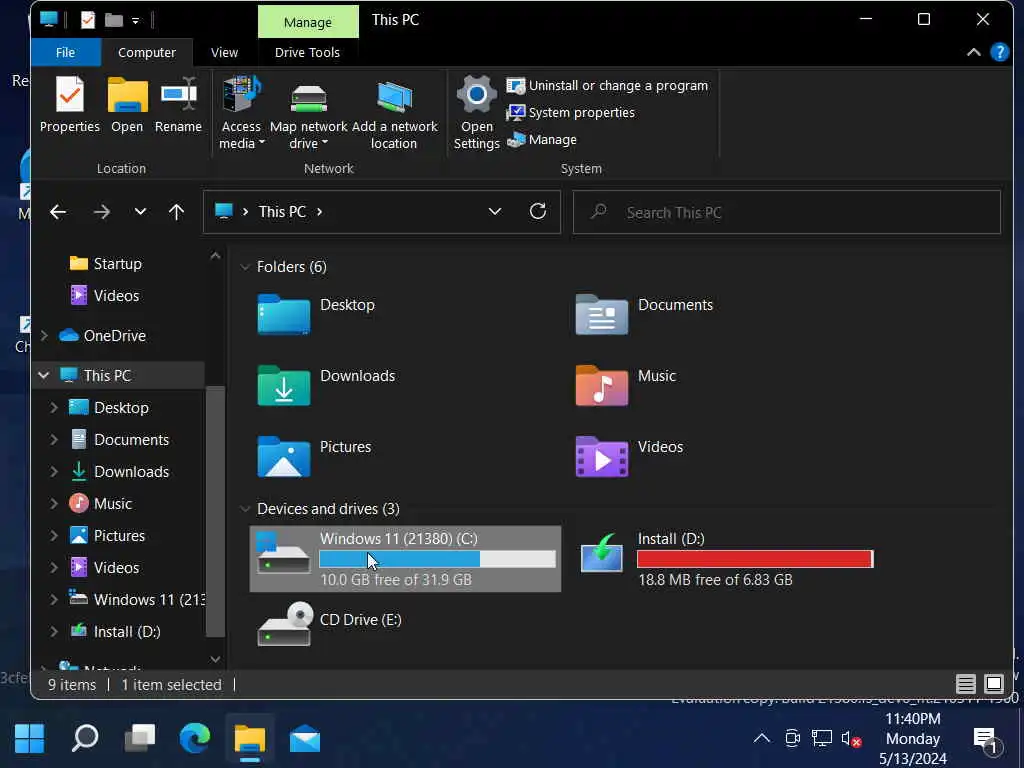Go up one level with up arrow

pos(176,212)
